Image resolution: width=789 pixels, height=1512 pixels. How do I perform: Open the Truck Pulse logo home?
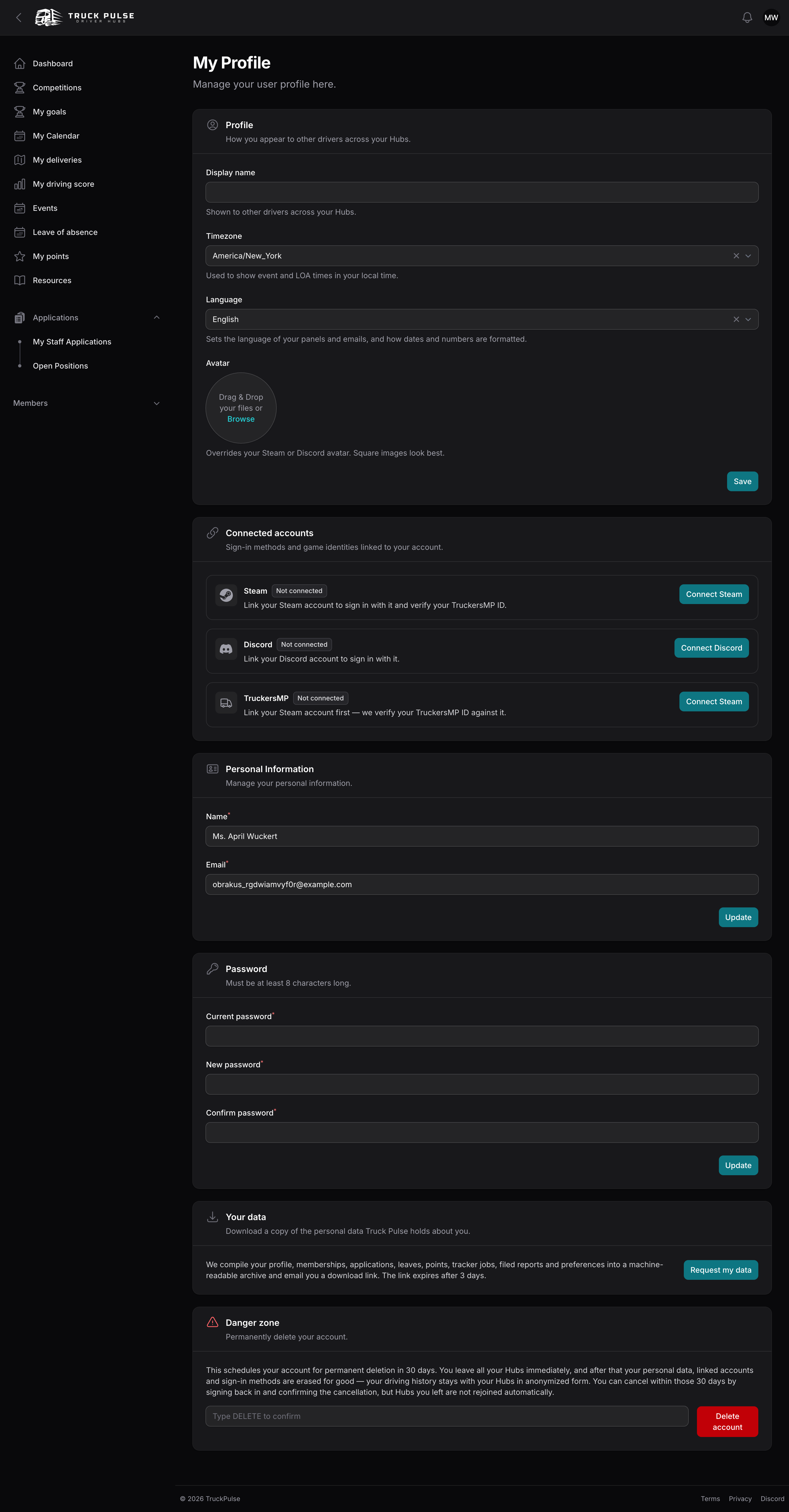pos(85,18)
